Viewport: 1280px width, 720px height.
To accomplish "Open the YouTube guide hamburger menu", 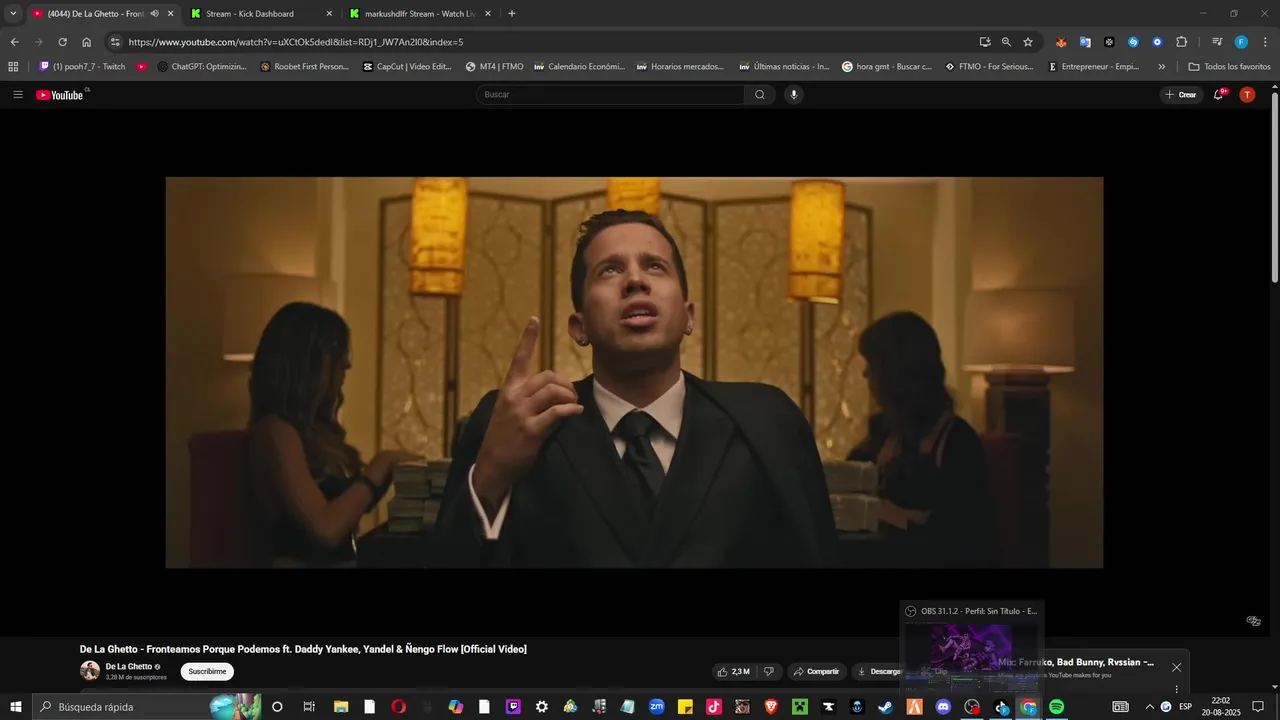I will click(18, 95).
